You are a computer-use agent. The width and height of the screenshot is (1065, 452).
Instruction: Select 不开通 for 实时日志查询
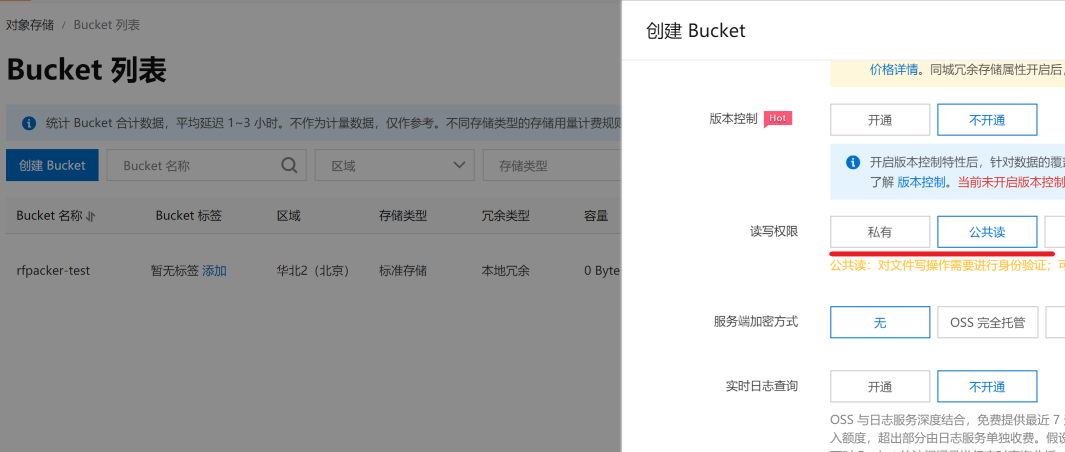pos(986,386)
